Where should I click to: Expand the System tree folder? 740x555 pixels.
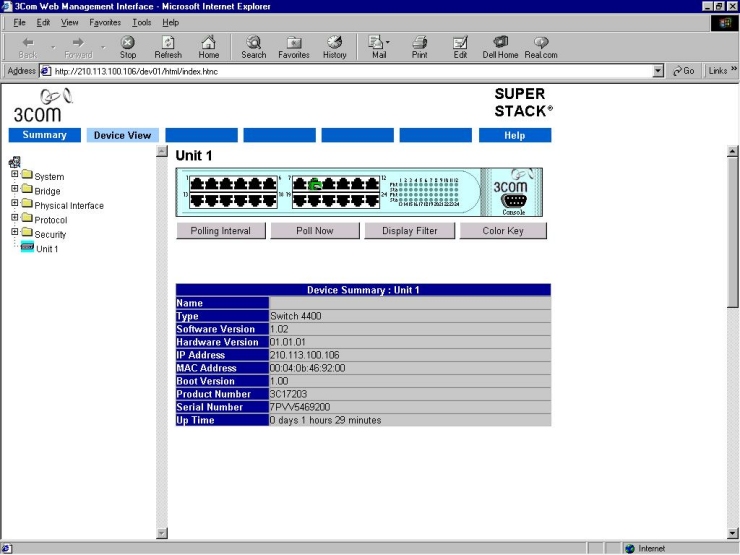[x=15, y=177]
